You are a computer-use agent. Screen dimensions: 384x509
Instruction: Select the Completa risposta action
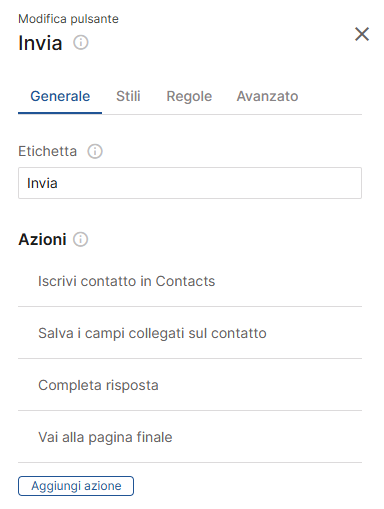click(190, 385)
